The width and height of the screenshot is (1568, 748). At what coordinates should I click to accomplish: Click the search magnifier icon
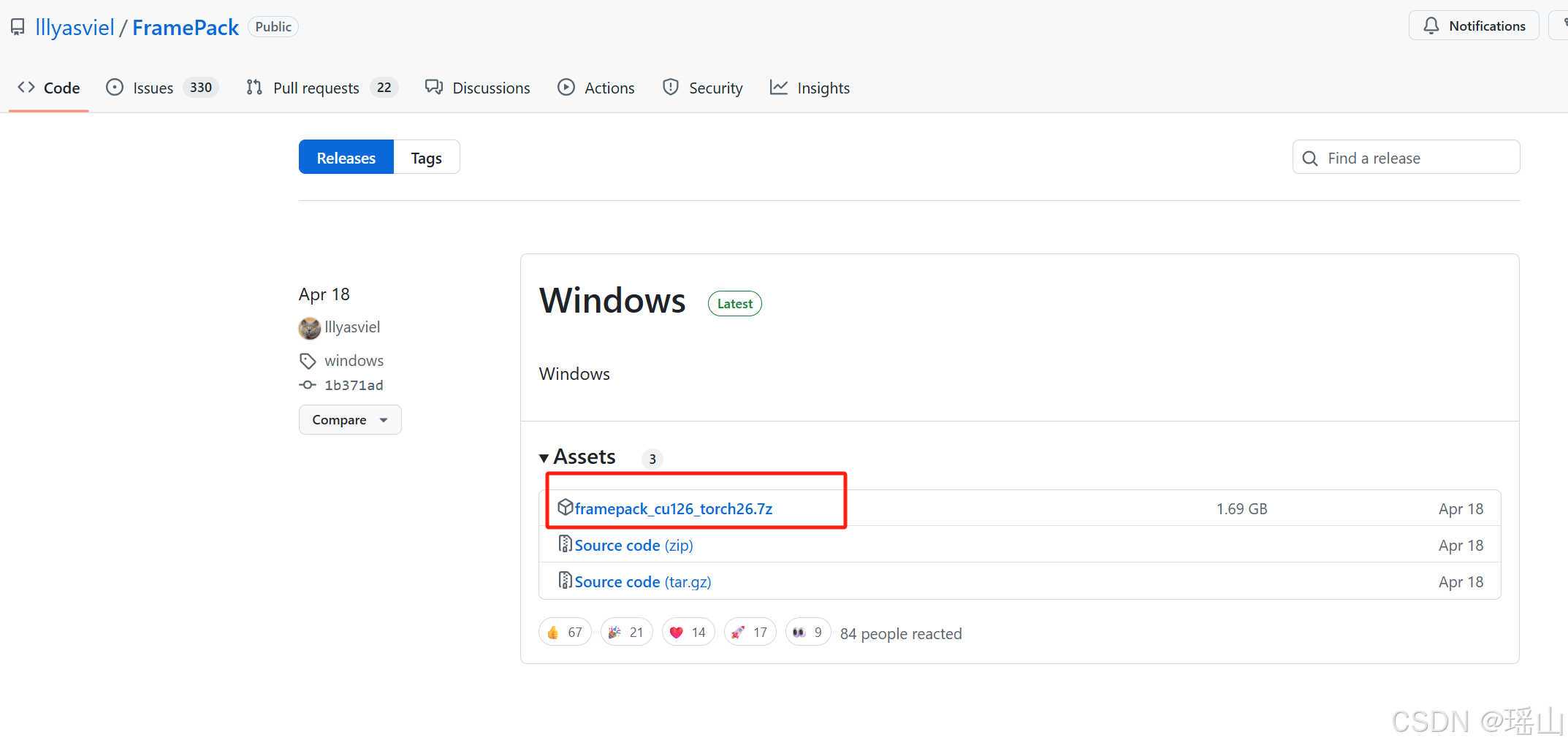(1310, 159)
